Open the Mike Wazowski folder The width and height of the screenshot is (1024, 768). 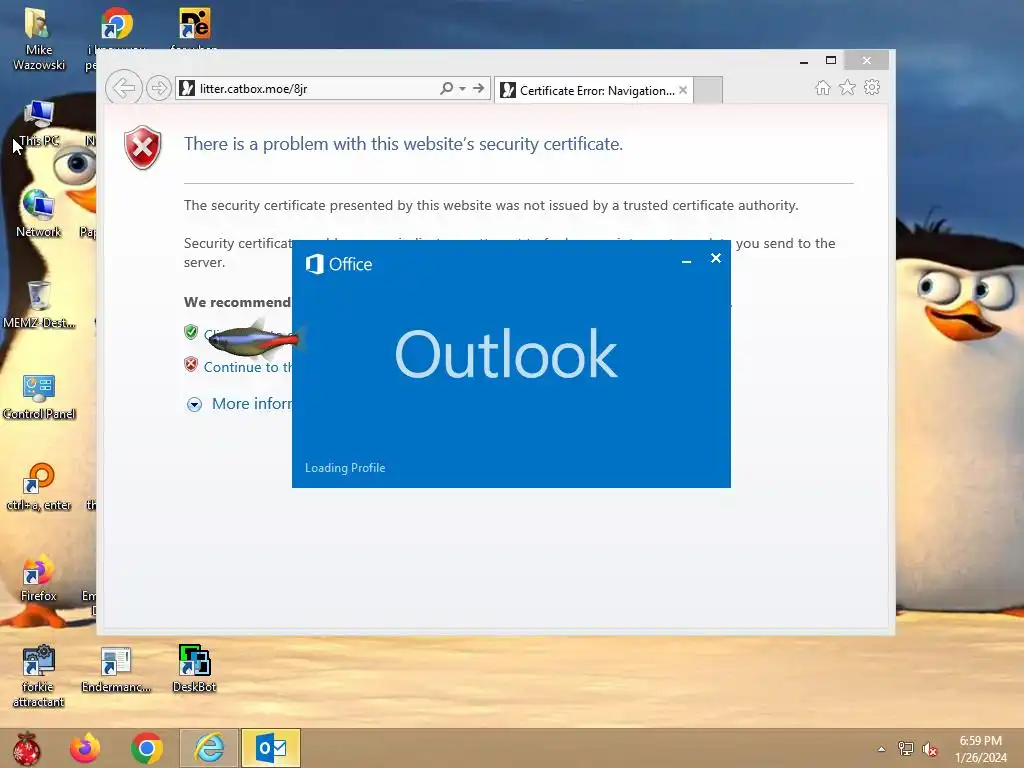39,39
